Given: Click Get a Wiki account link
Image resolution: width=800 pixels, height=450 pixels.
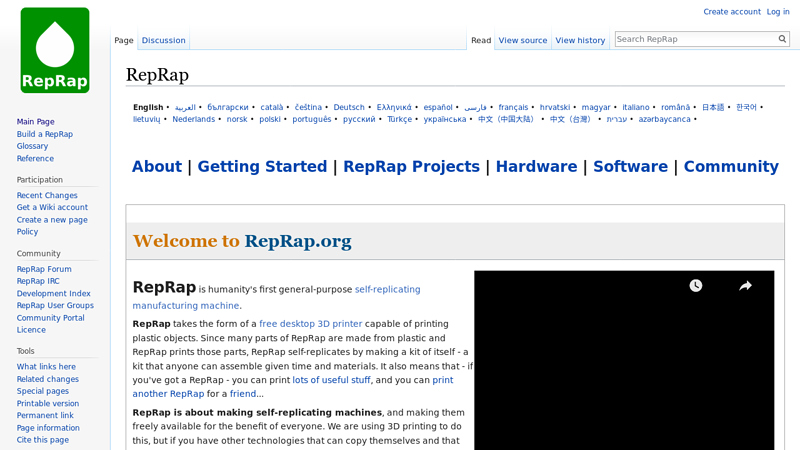Looking at the screenshot, I should click(52, 207).
